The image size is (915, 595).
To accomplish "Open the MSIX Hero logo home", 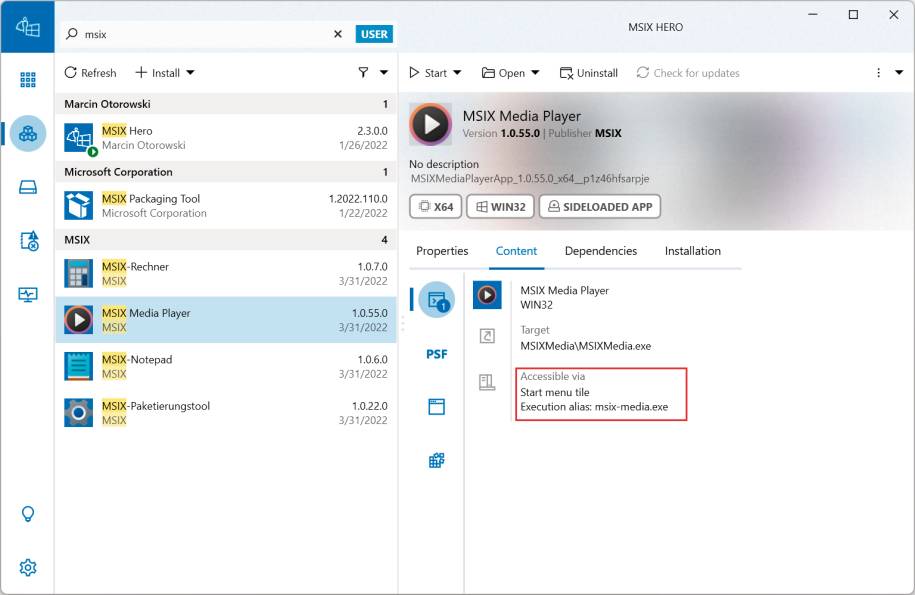I will (27, 27).
